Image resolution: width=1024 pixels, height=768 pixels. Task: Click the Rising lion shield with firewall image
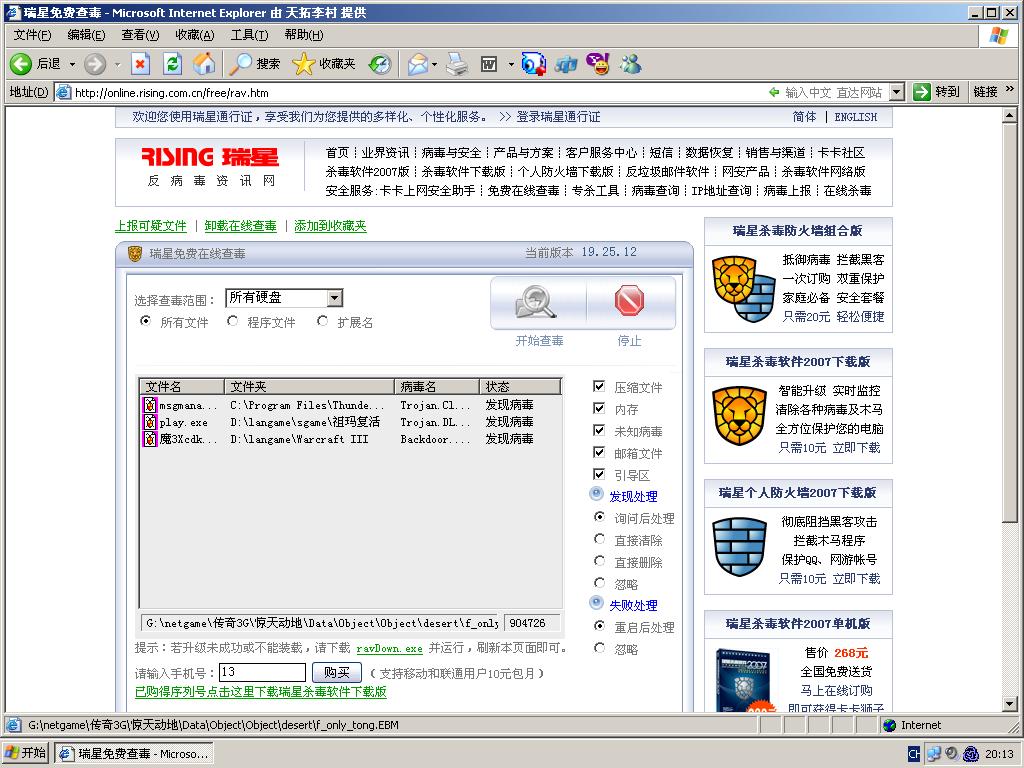point(744,289)
